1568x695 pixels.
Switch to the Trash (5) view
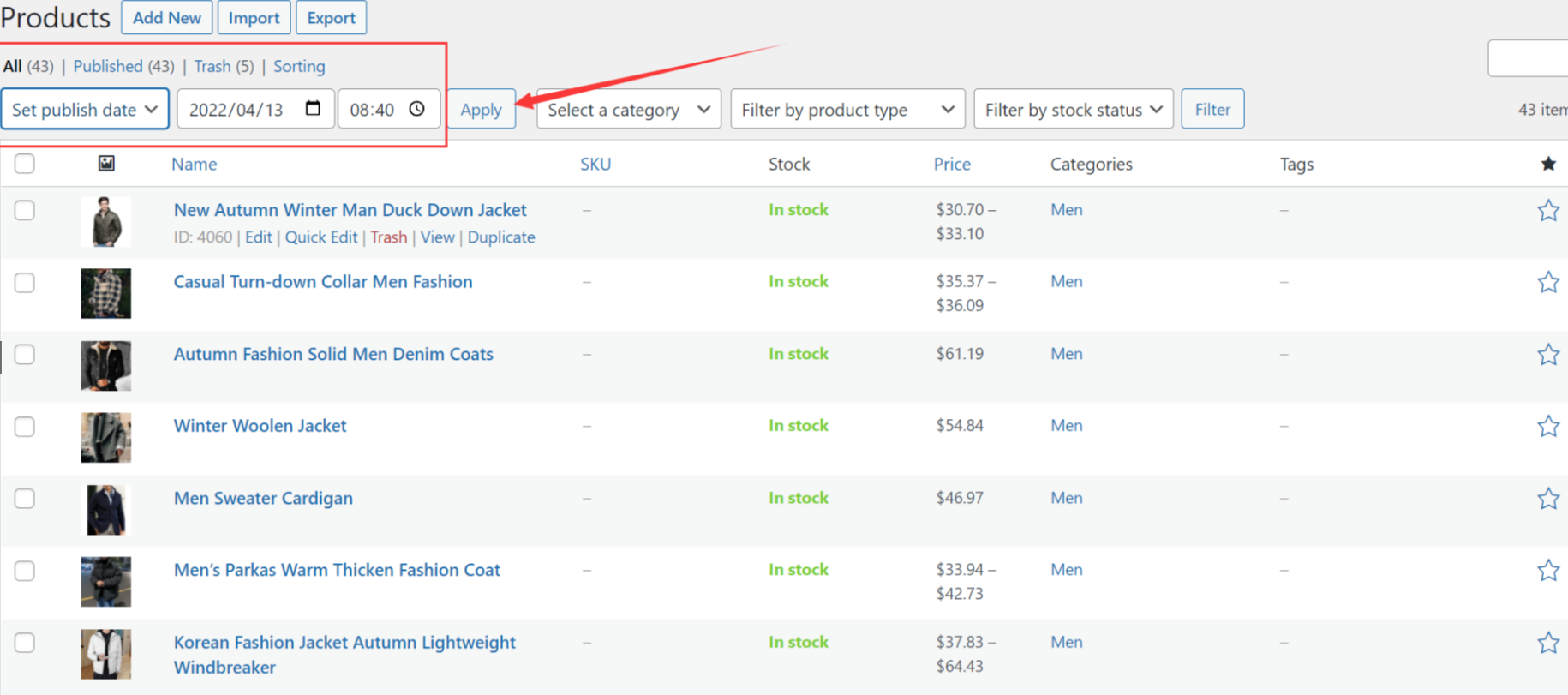tap(223, 66)
